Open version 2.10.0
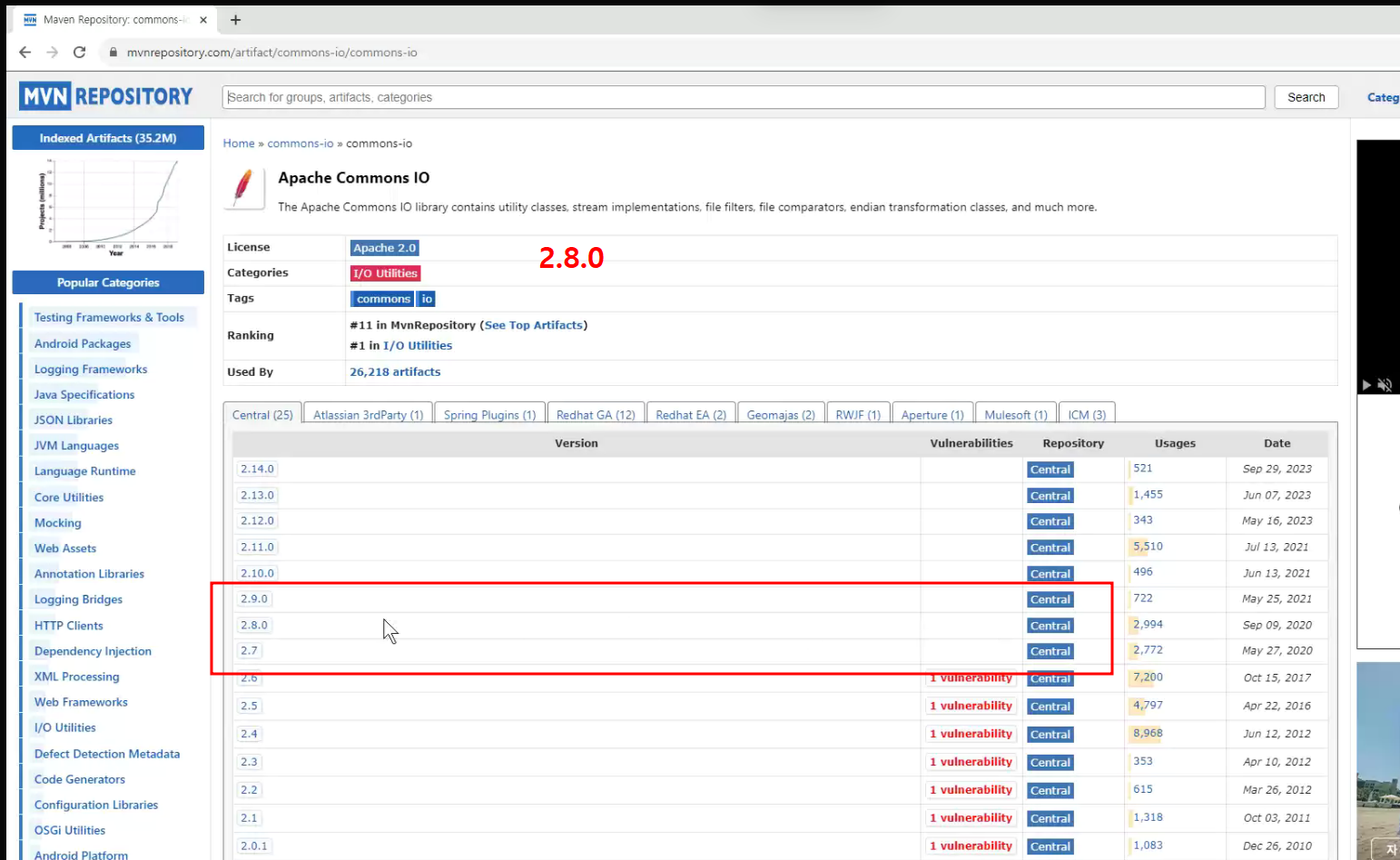This screenshot has height=860, width=1400. point(257,573)
